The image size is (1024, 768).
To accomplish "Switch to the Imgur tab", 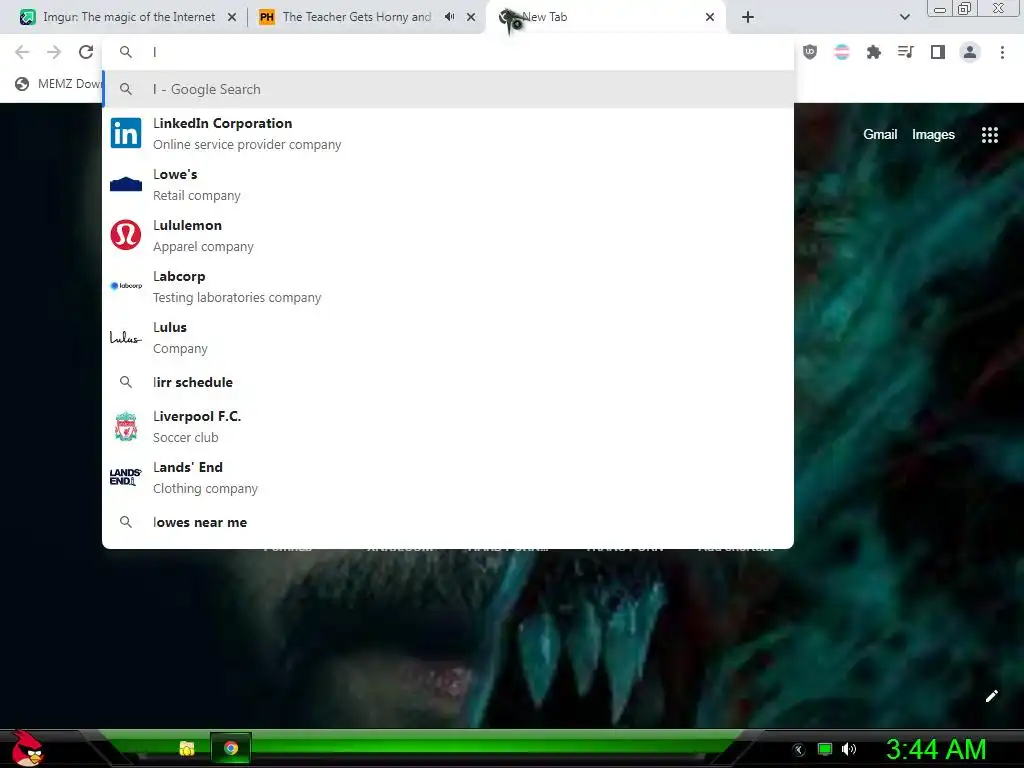I will tap(129, 17).
